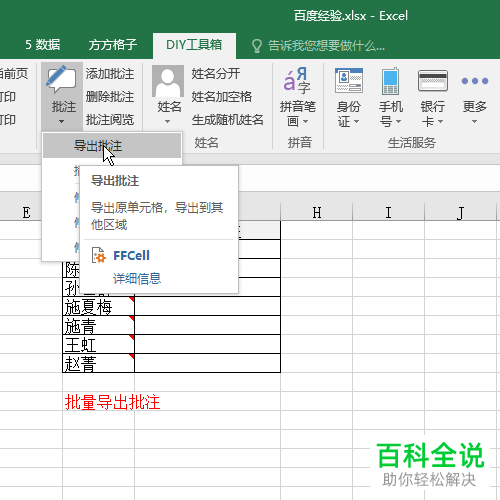Click the empty cell right of 赵菁
Screen dimensions: 500x500
(x=207, y=363)
